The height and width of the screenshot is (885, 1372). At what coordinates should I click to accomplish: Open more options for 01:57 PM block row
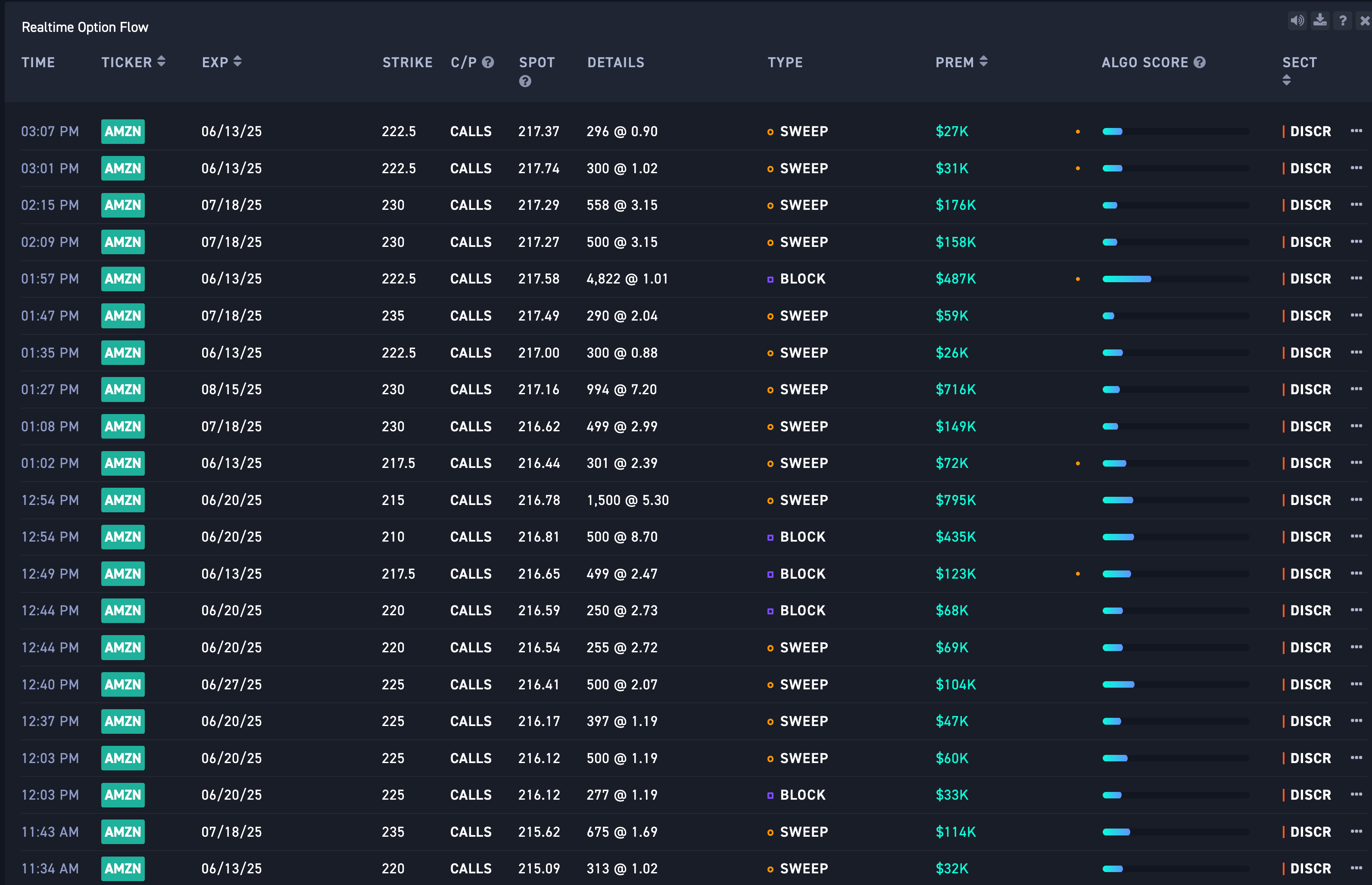point(1356,278)
